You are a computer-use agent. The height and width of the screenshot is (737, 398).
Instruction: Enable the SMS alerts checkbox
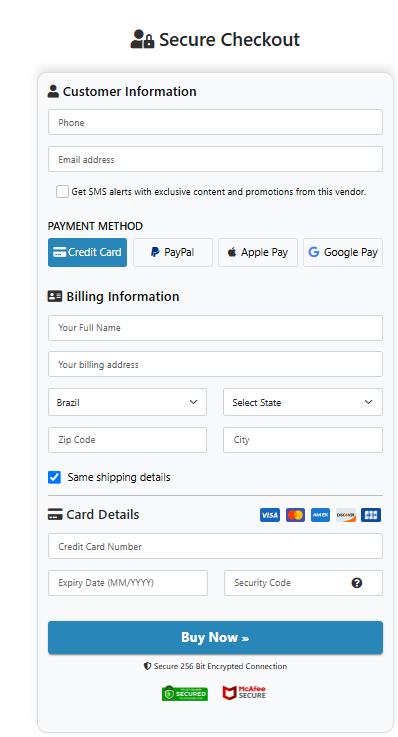tap(62, 191)
